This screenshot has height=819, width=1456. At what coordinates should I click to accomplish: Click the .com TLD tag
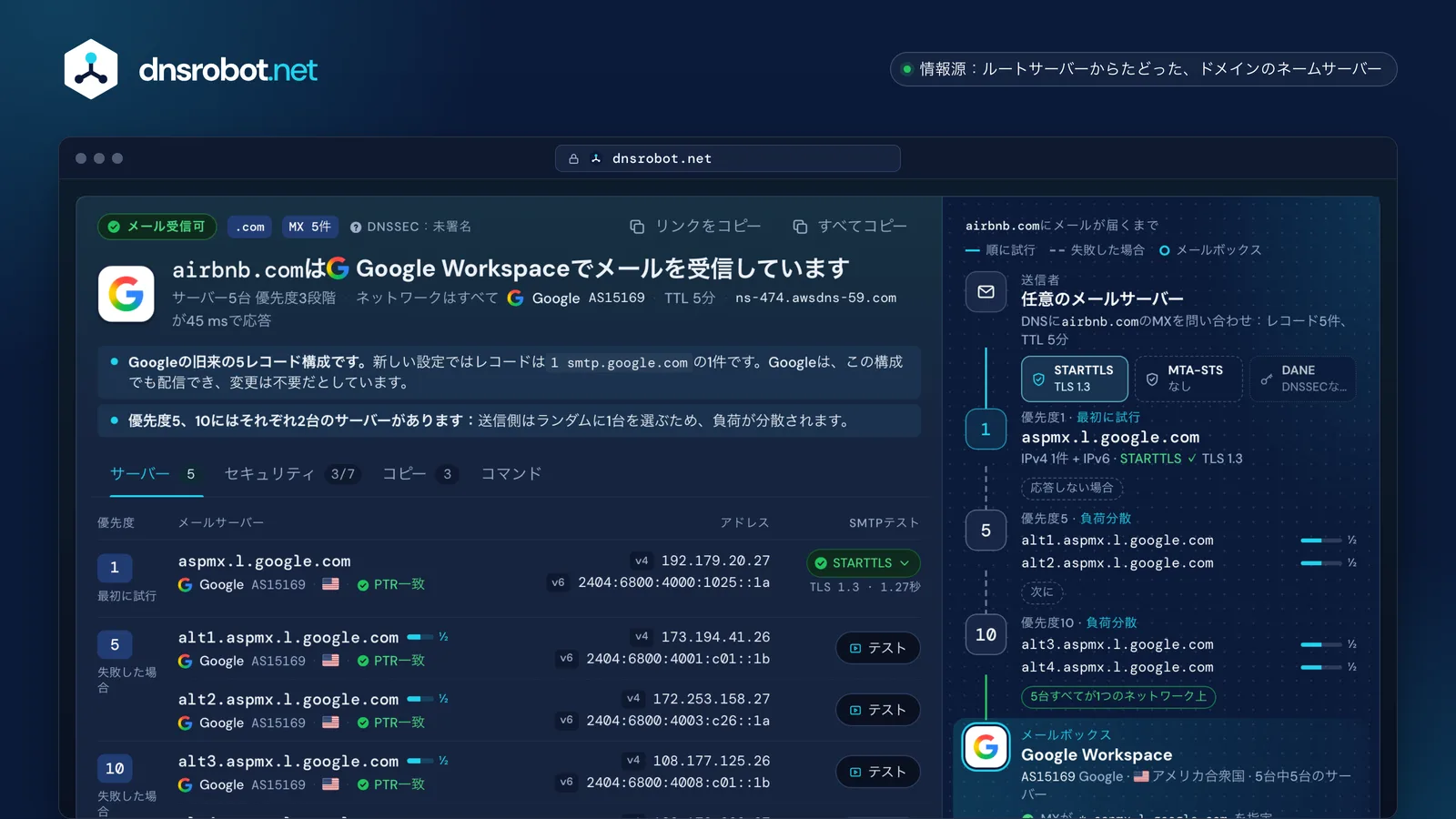[250, 227]
